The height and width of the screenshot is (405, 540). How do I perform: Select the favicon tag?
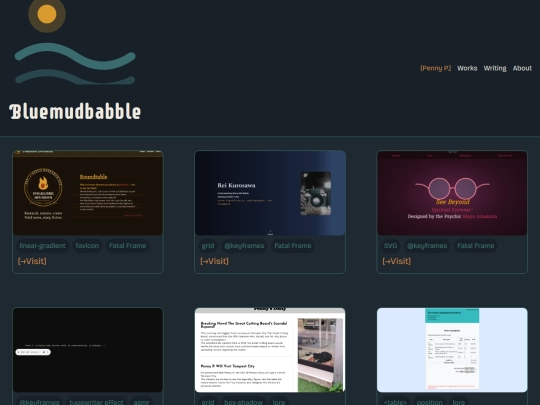[87, 246]
